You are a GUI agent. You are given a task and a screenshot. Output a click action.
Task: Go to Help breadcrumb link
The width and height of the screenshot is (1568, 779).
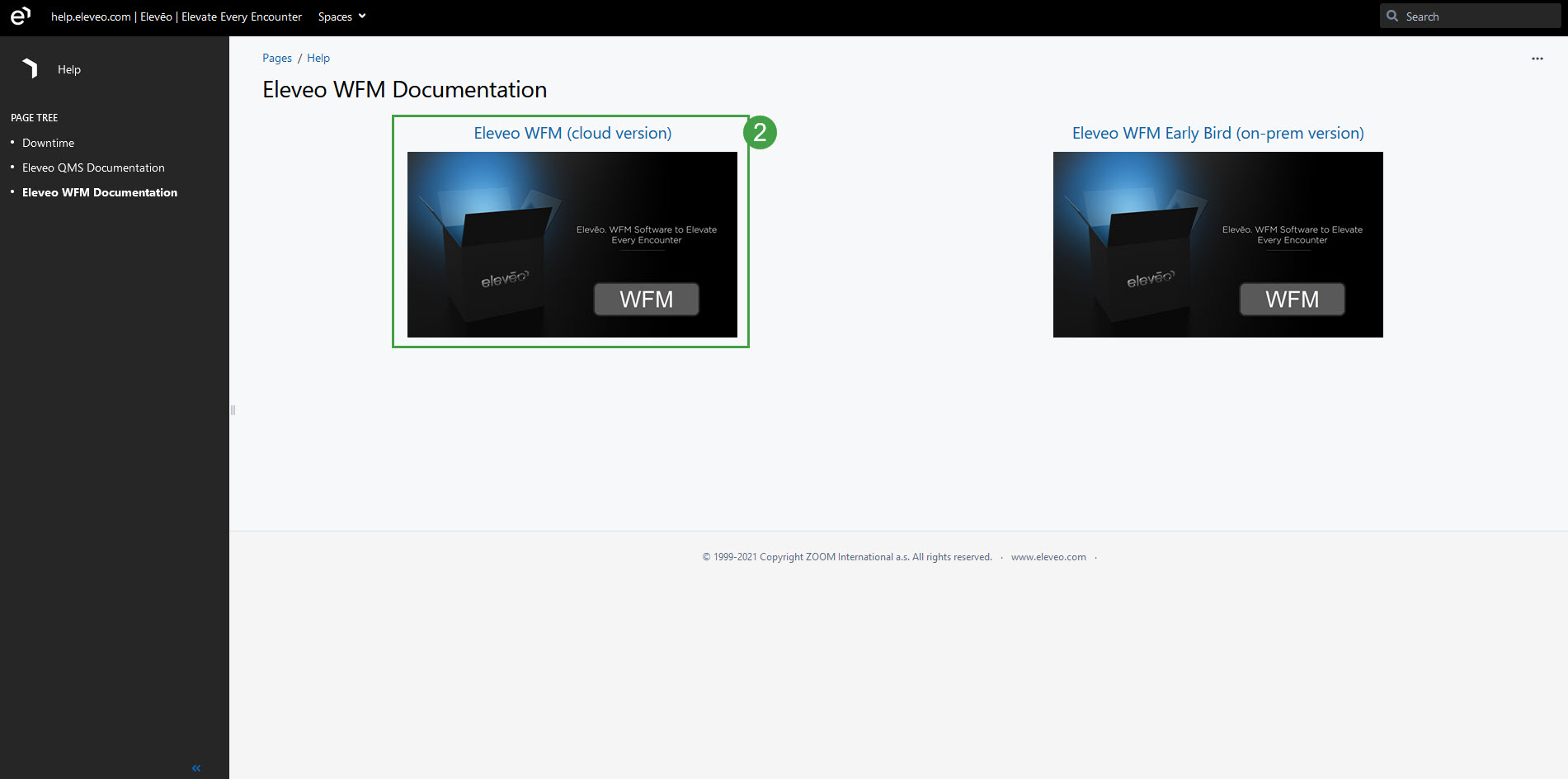pos(318,58)
